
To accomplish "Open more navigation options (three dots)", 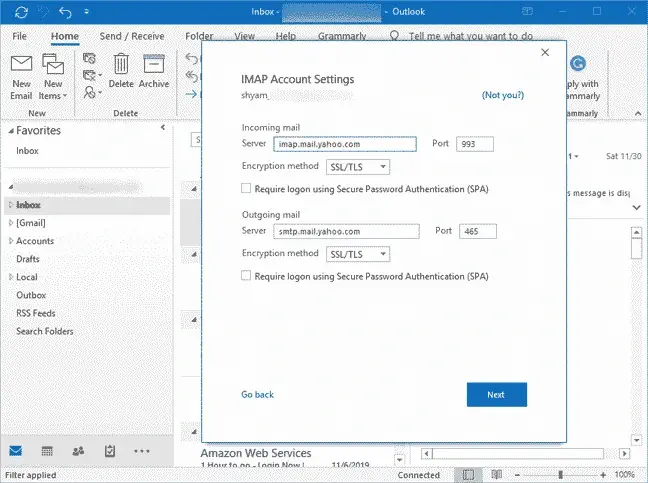I will click(x=142, y=451).
